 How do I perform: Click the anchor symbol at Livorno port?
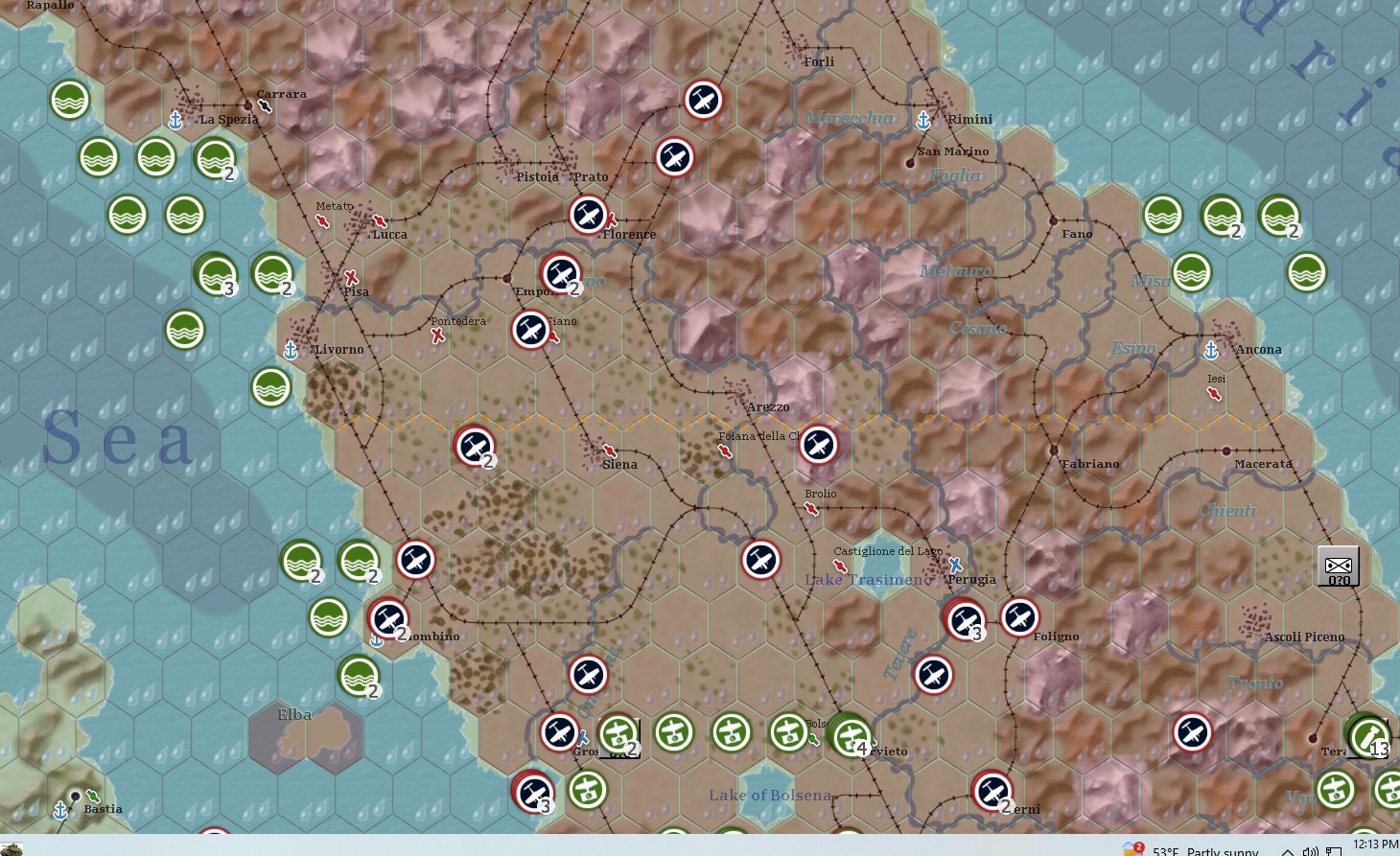[290, 349]
